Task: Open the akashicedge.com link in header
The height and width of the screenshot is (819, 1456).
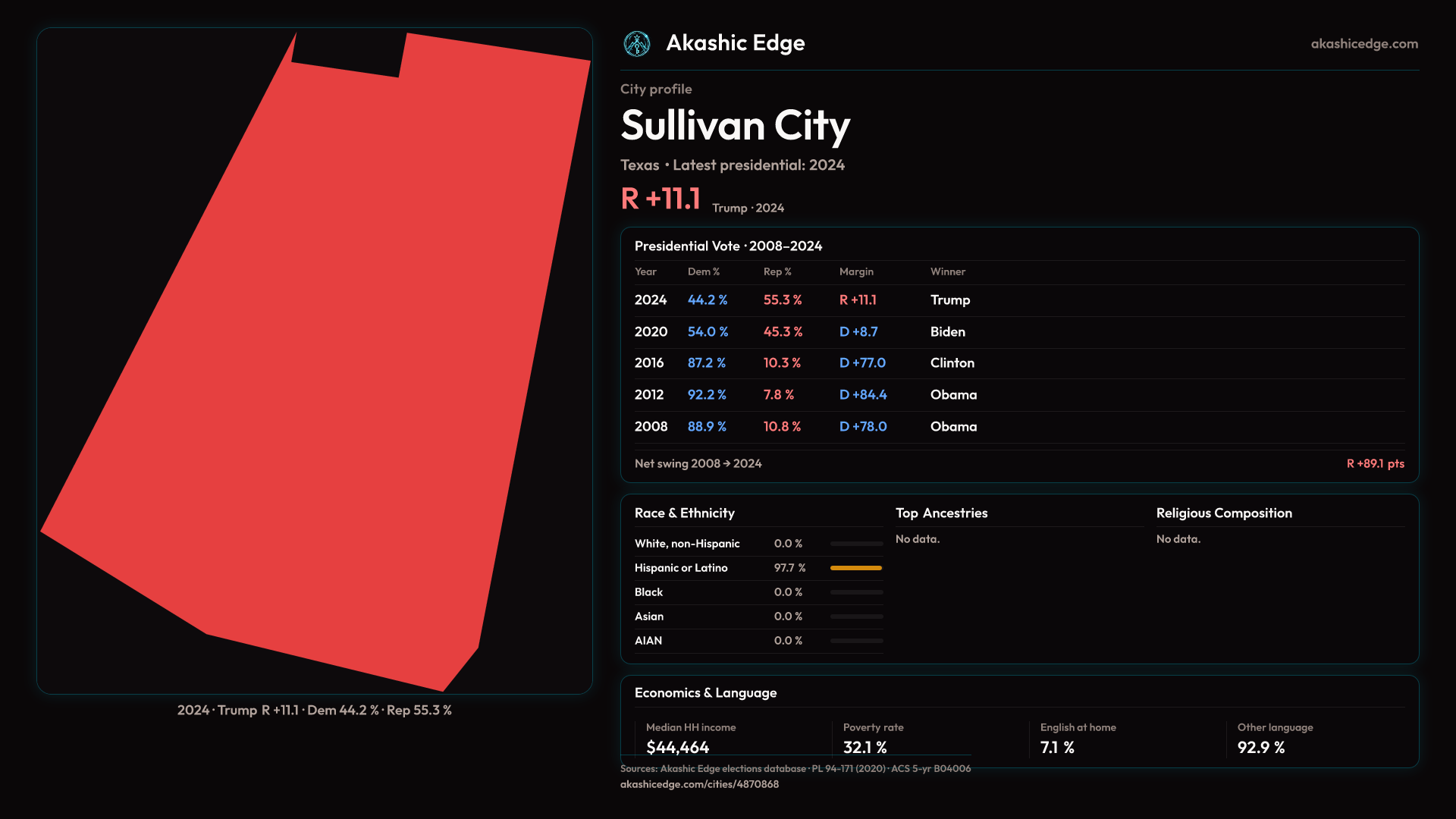Action: [1363, 44]
